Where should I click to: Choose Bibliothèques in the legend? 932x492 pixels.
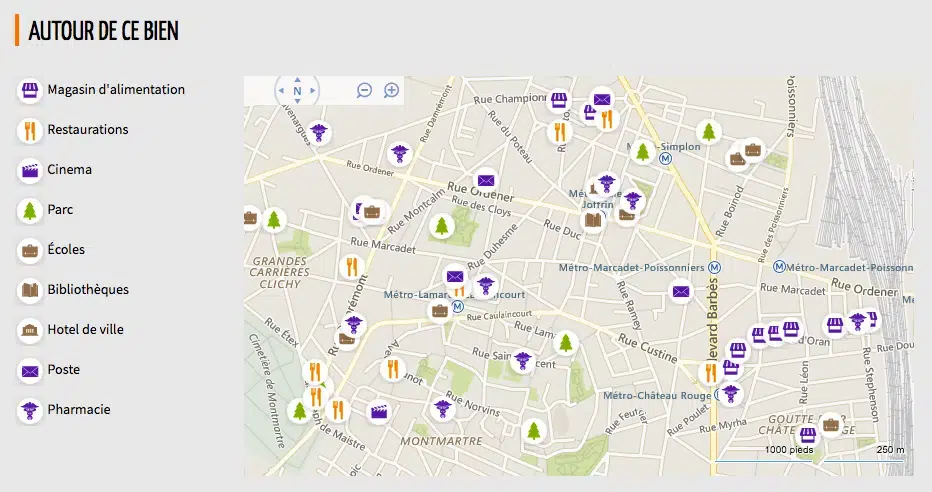coord(88,290)
